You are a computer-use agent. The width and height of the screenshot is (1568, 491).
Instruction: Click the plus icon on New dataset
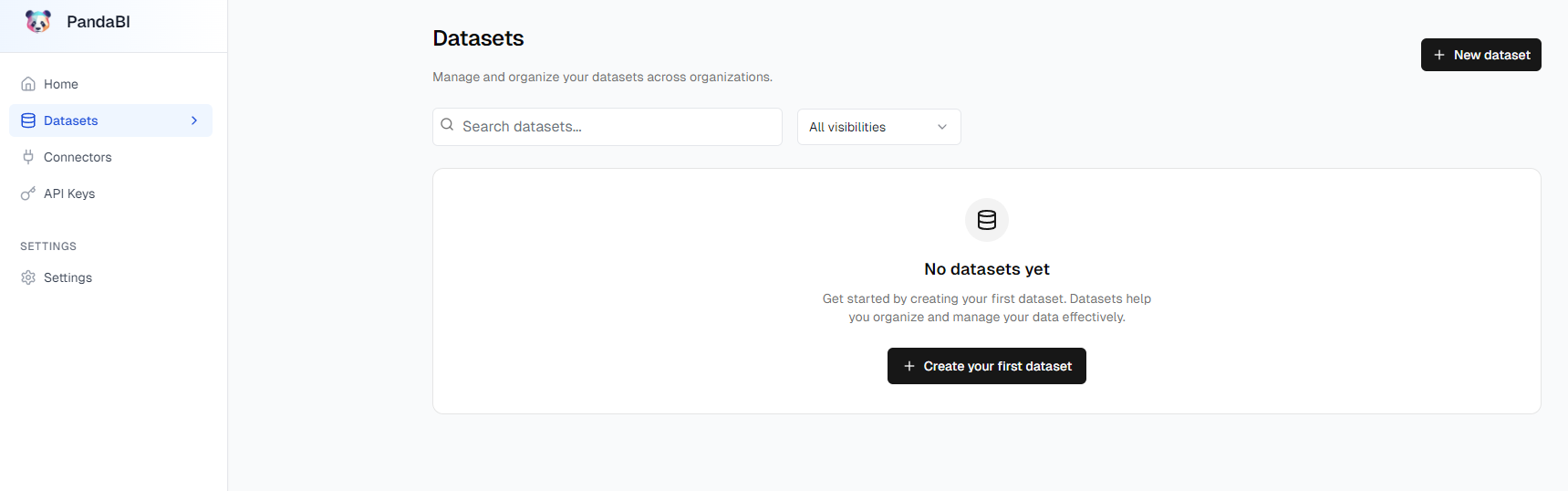[x=1439, y=55]
